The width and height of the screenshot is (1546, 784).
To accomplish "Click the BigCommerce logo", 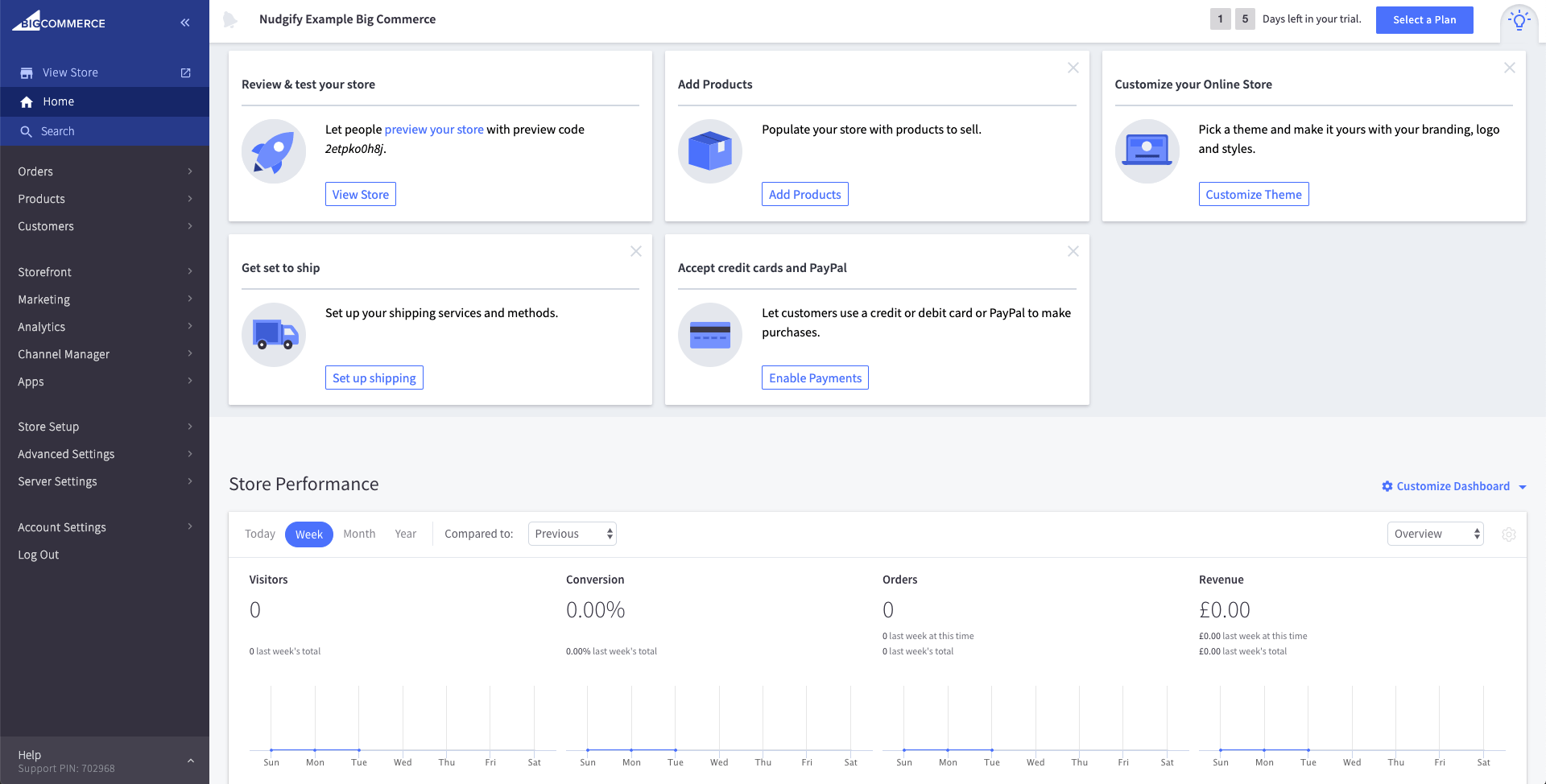I will click(58, 22).
